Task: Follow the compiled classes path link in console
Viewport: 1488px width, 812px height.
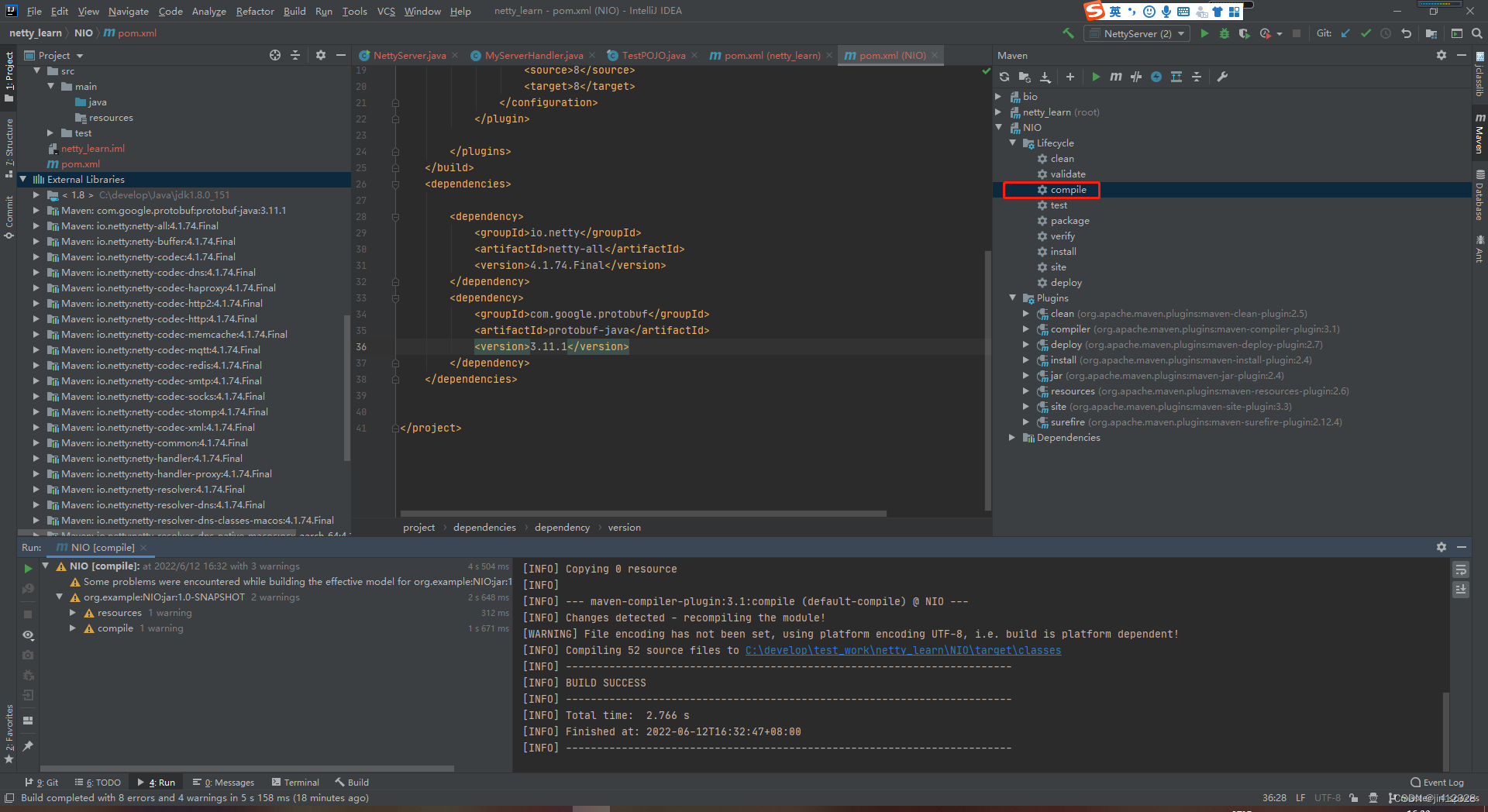Action: (x=901, y=650)
